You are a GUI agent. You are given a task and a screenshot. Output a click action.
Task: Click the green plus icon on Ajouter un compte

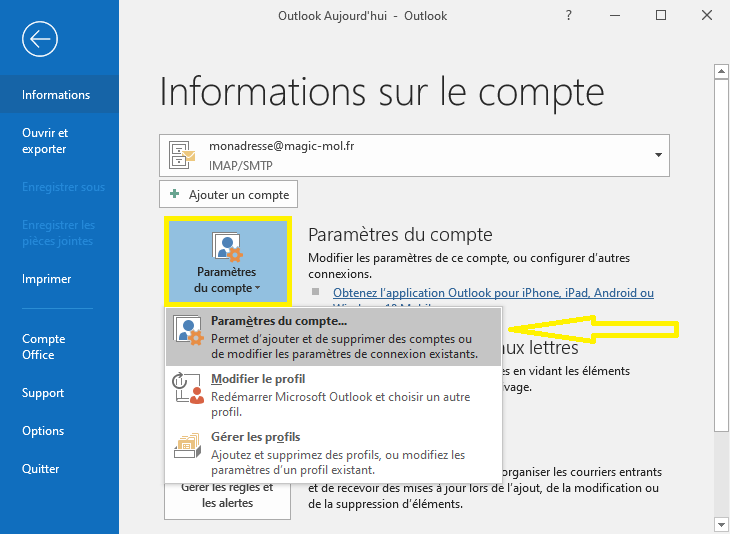(175, 194)
